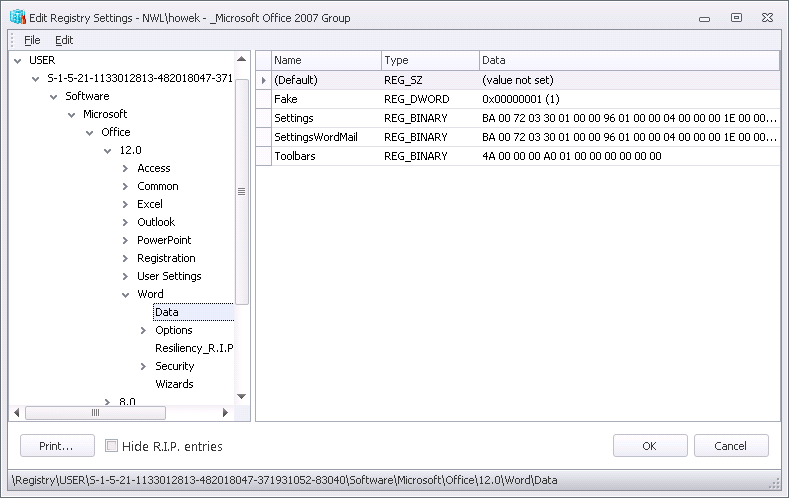
Task: Select the Resiliency_R.I.P key
Action: (194, 348)
